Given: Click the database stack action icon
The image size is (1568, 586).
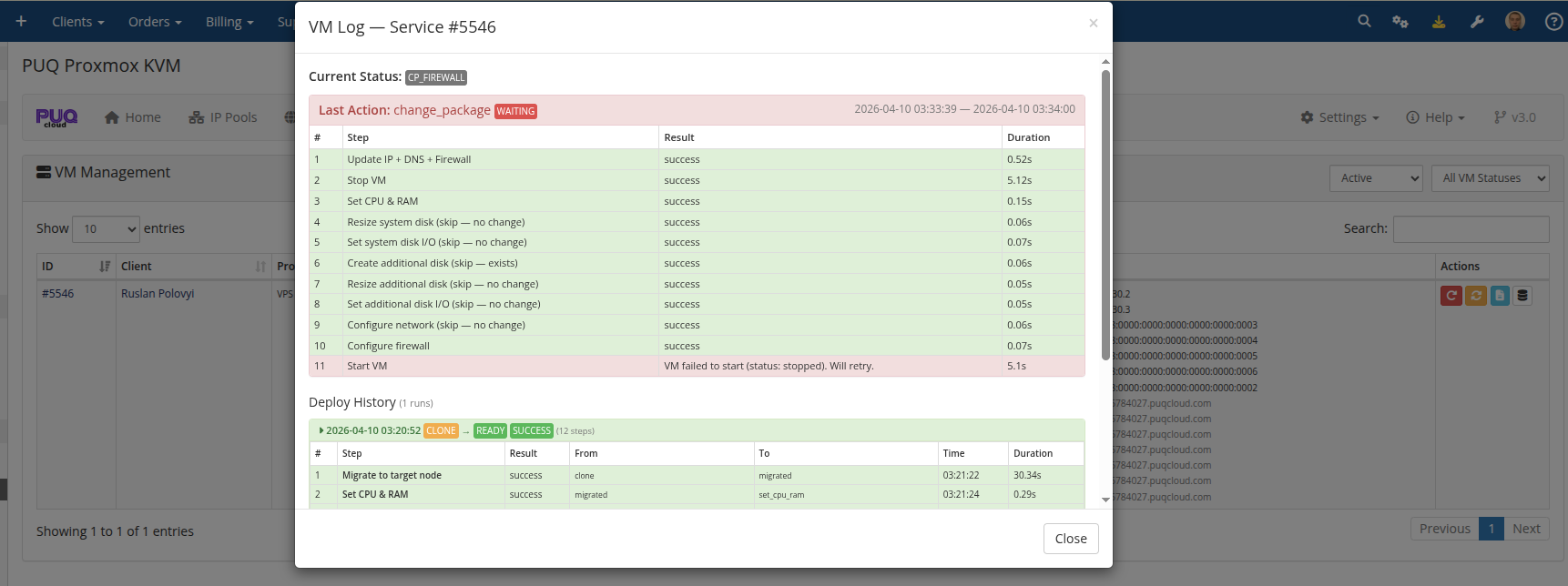Looking at the screenshot, I should pos(1522,296).
